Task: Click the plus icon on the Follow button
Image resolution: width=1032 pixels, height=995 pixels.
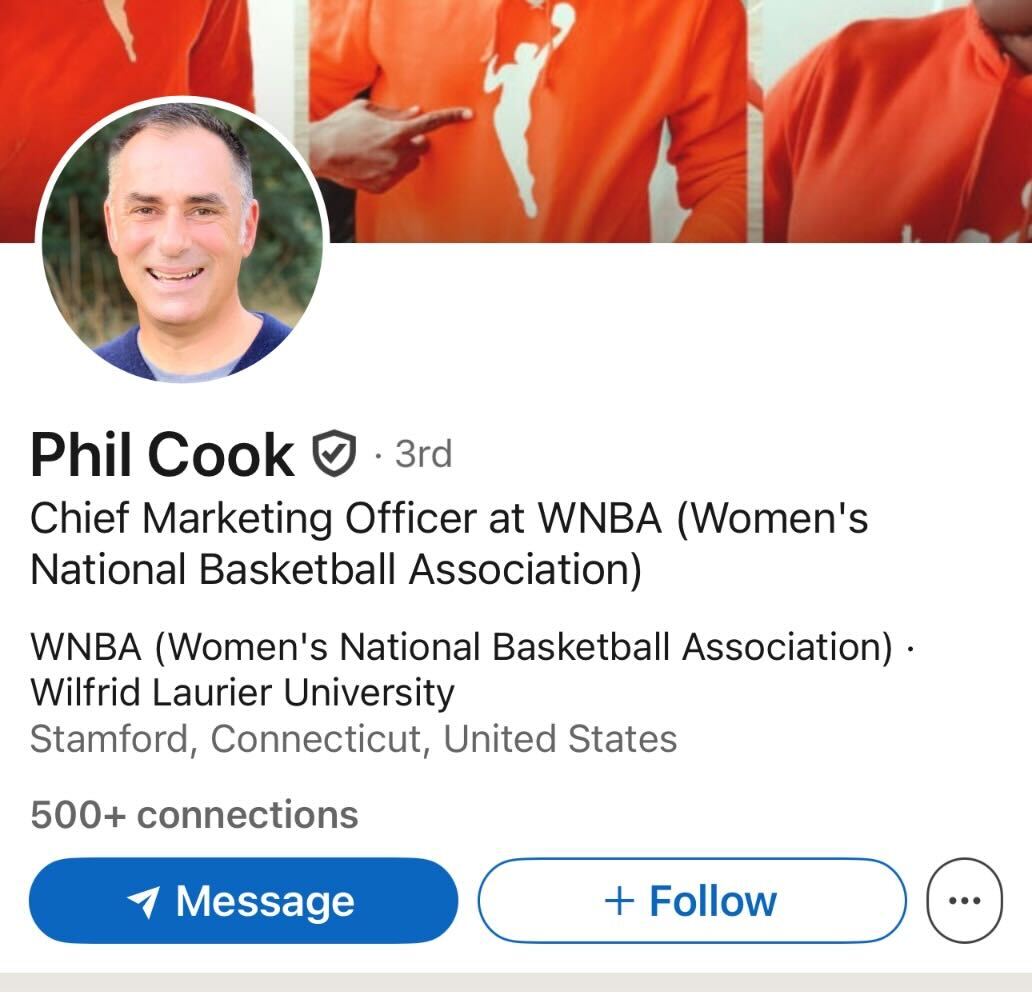Action: pos(619,900)
